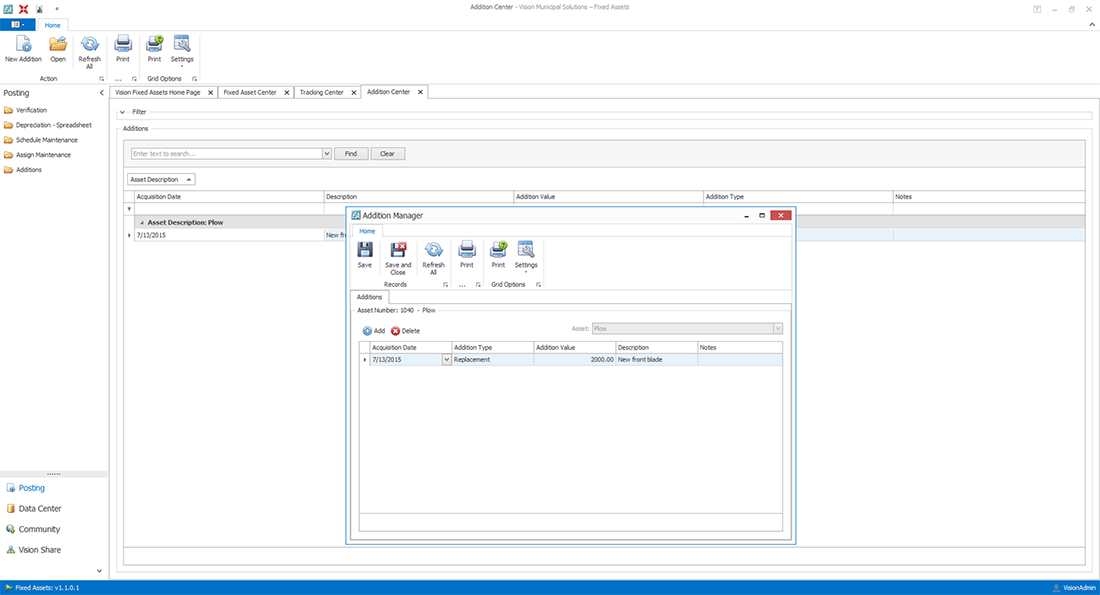Image resolution: width=1100 pixels, height=595 pixels.
Task: Click the Find button
Action: [x=351, y=154]
